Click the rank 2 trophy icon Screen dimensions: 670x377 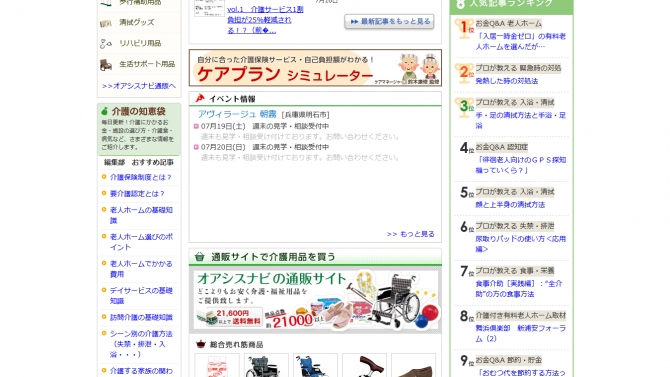pyautogui.click(x=464, y=73)
